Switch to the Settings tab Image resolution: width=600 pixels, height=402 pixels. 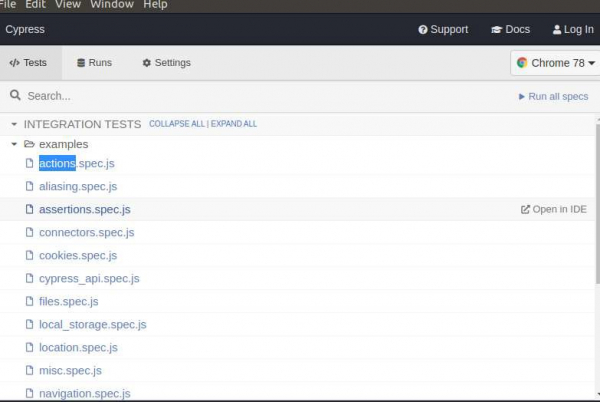(x=166, y=63)
